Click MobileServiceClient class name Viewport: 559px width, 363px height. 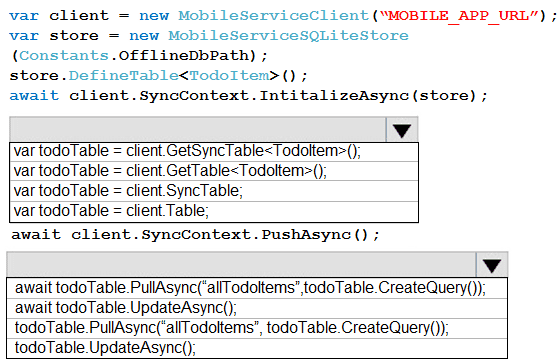(273, 16)
